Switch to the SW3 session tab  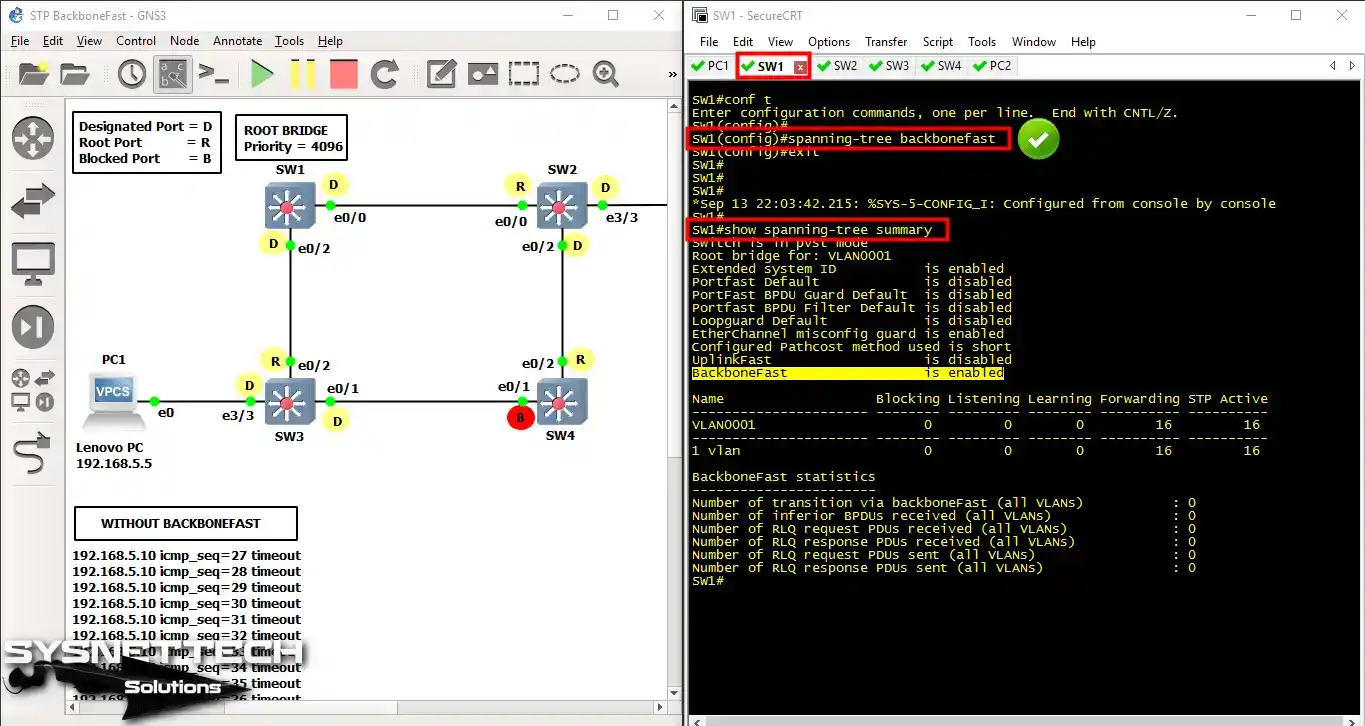pos(889,66)
